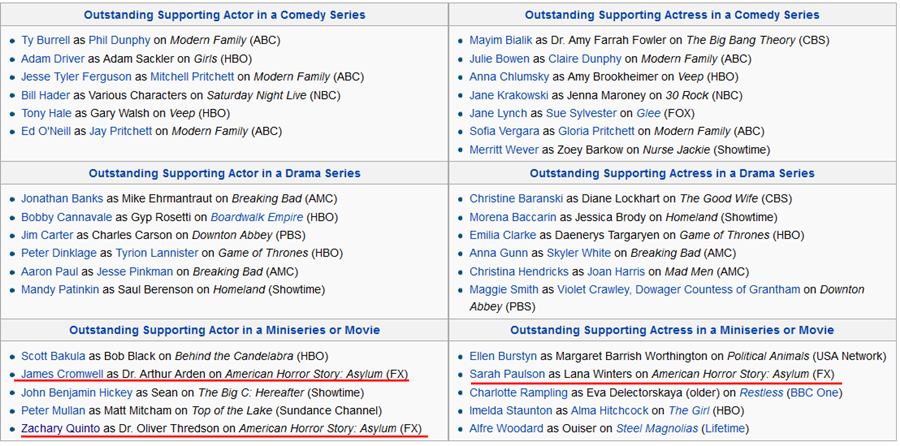900x446 pixels.
Task: Select the Outstanding Supporting Actor in a Comedy Series heading
Action: [x=224, y=15]
